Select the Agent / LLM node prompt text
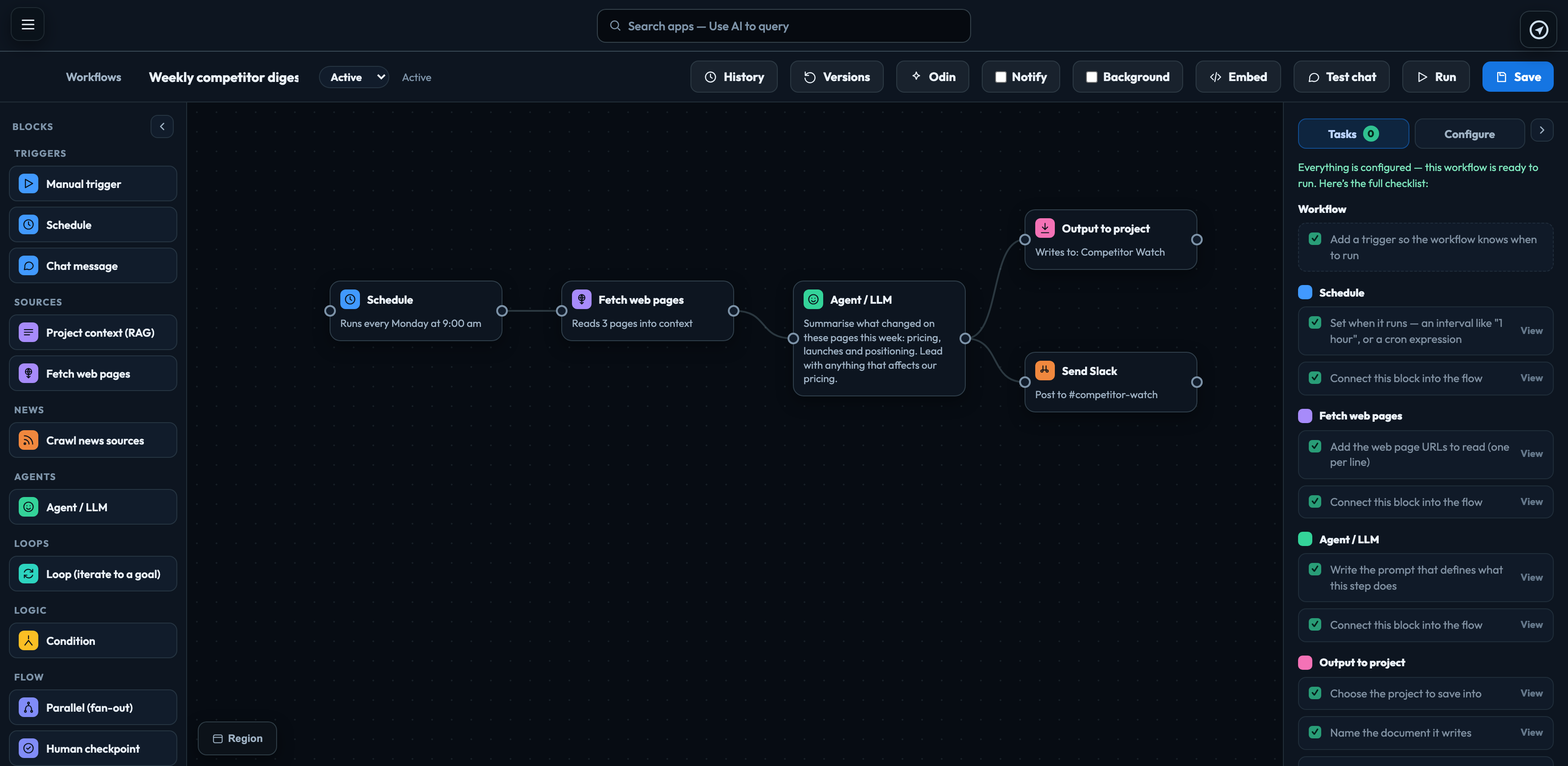 coord(873,351)
